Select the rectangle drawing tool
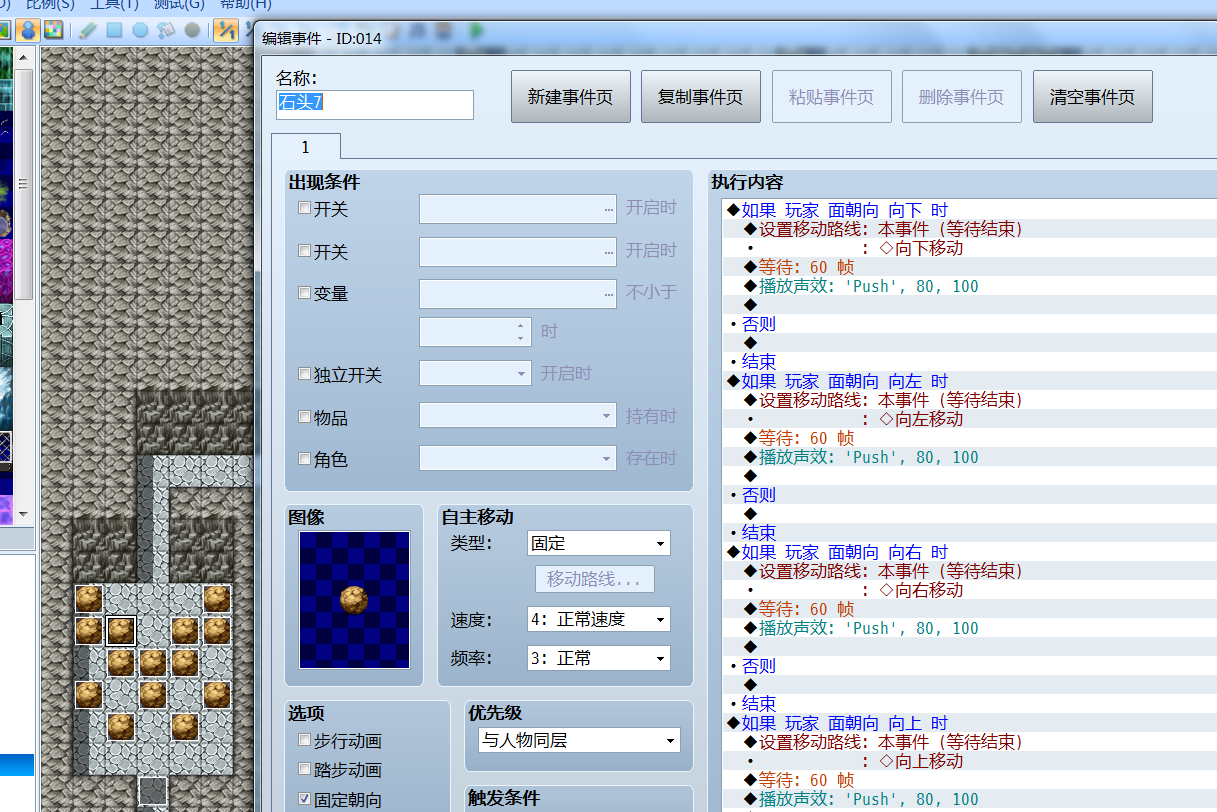 [x=114, y=30]
